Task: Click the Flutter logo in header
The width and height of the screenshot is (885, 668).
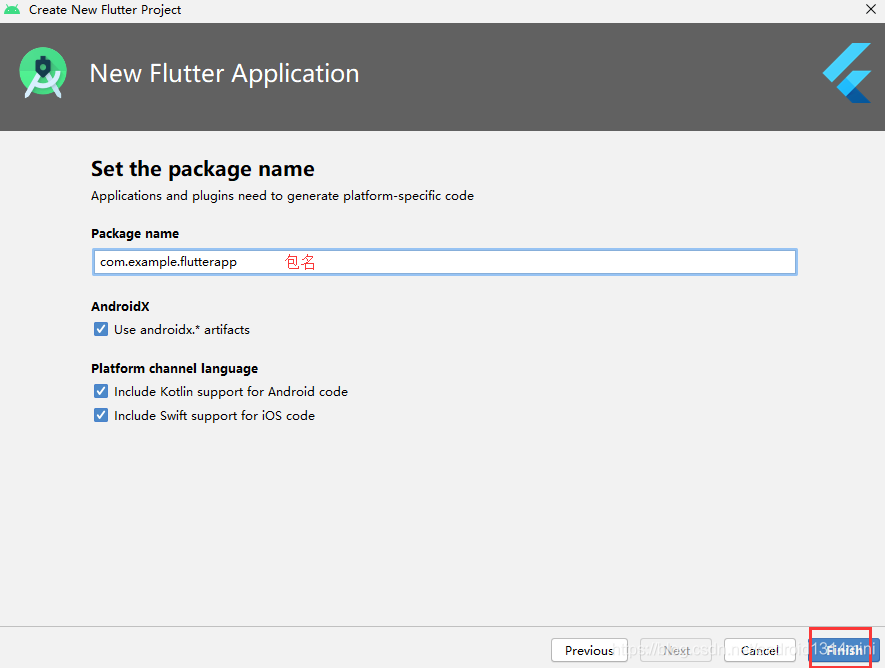Action: (847, 73)
